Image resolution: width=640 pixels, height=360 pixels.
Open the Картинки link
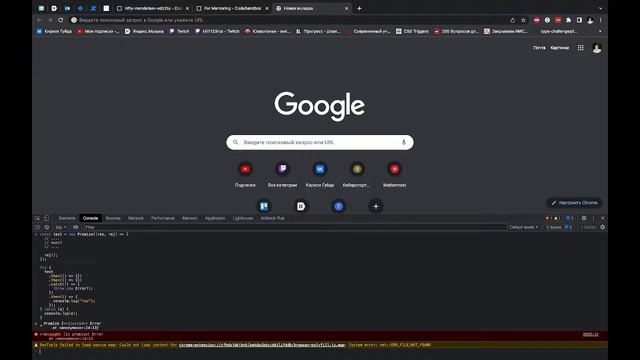[x=560, y=48]
